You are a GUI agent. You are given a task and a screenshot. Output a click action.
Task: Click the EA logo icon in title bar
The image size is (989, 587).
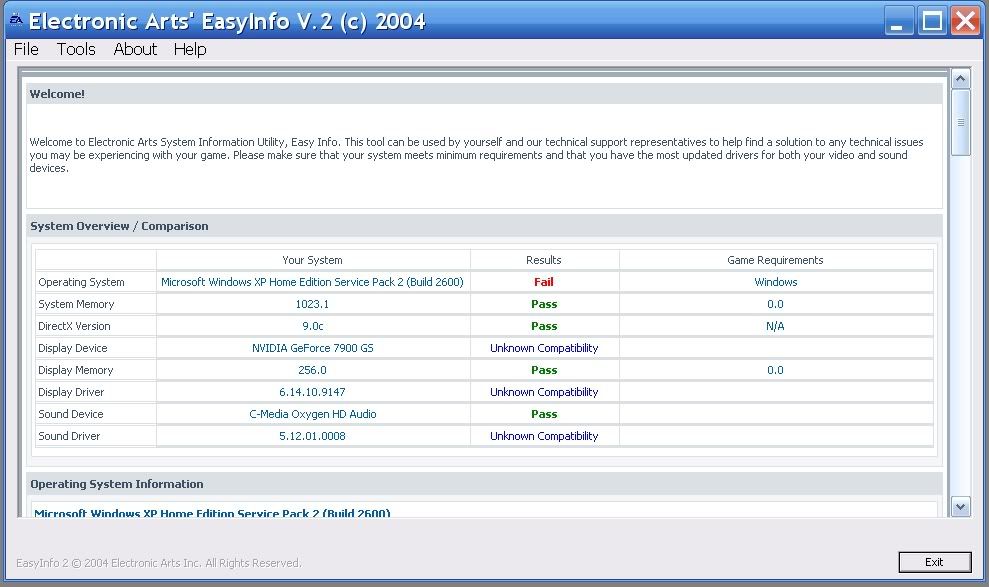[x=16, y=20]
